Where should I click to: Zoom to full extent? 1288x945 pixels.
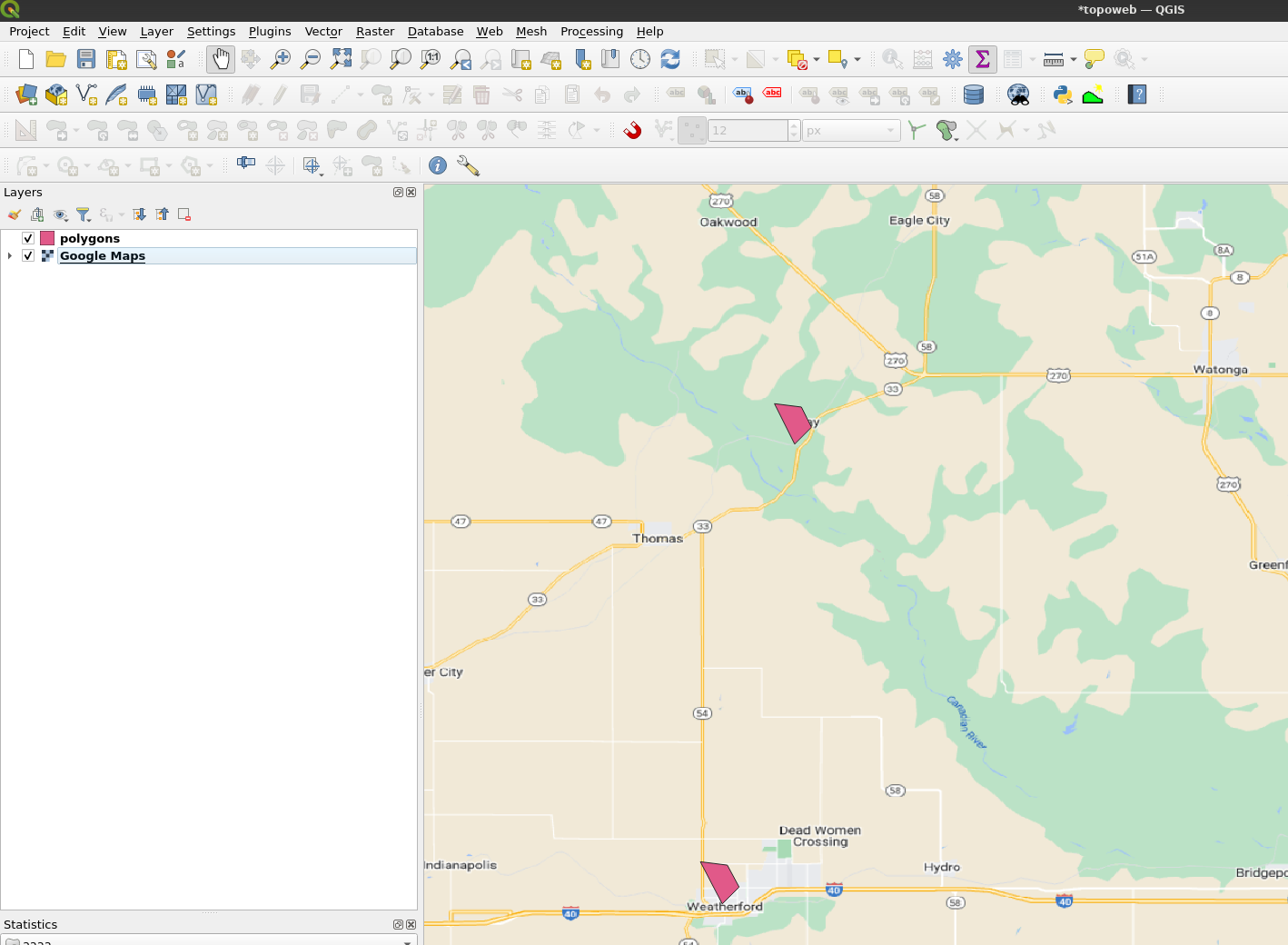(341, 59)
